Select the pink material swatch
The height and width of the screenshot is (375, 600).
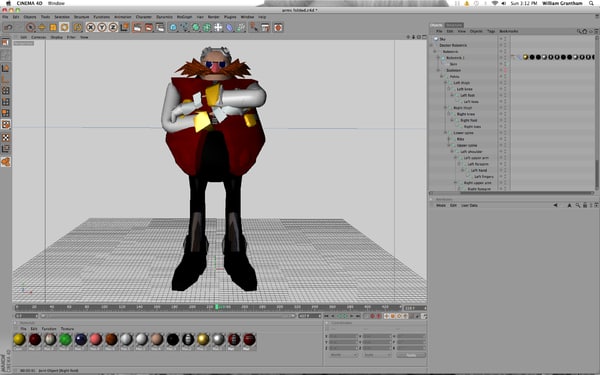tap(96, 339)
